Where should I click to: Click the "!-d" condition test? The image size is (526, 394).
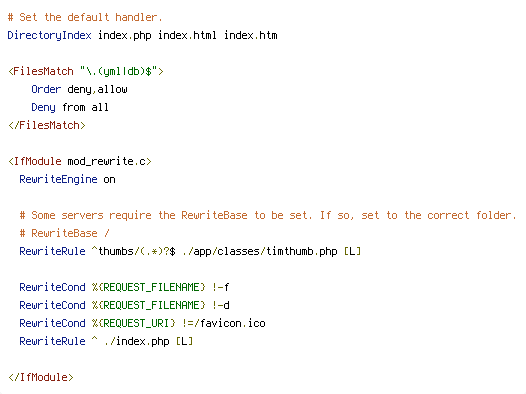221,305
